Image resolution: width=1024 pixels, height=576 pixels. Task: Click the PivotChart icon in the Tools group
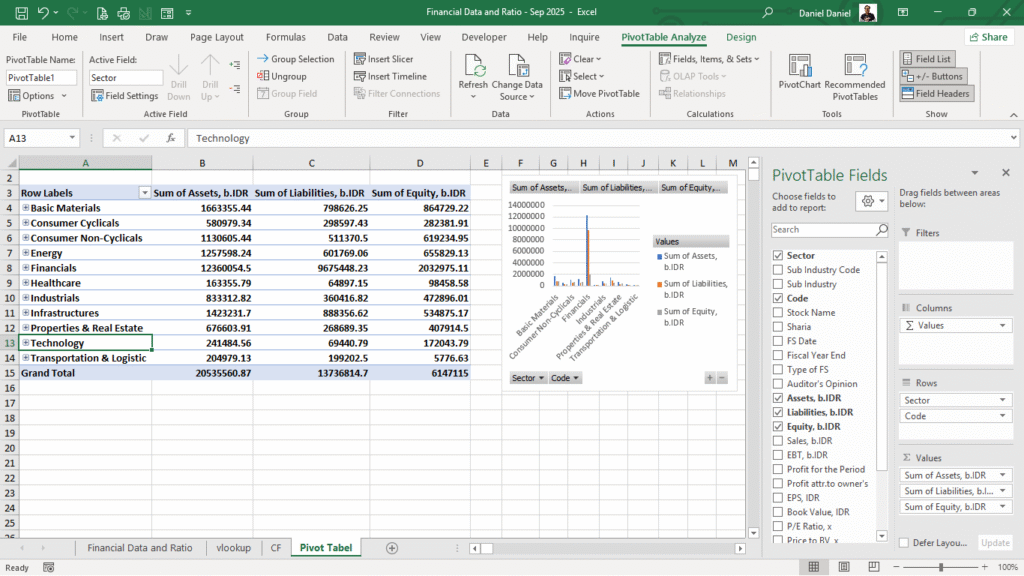pyautogui.click(x=799, y=68)
